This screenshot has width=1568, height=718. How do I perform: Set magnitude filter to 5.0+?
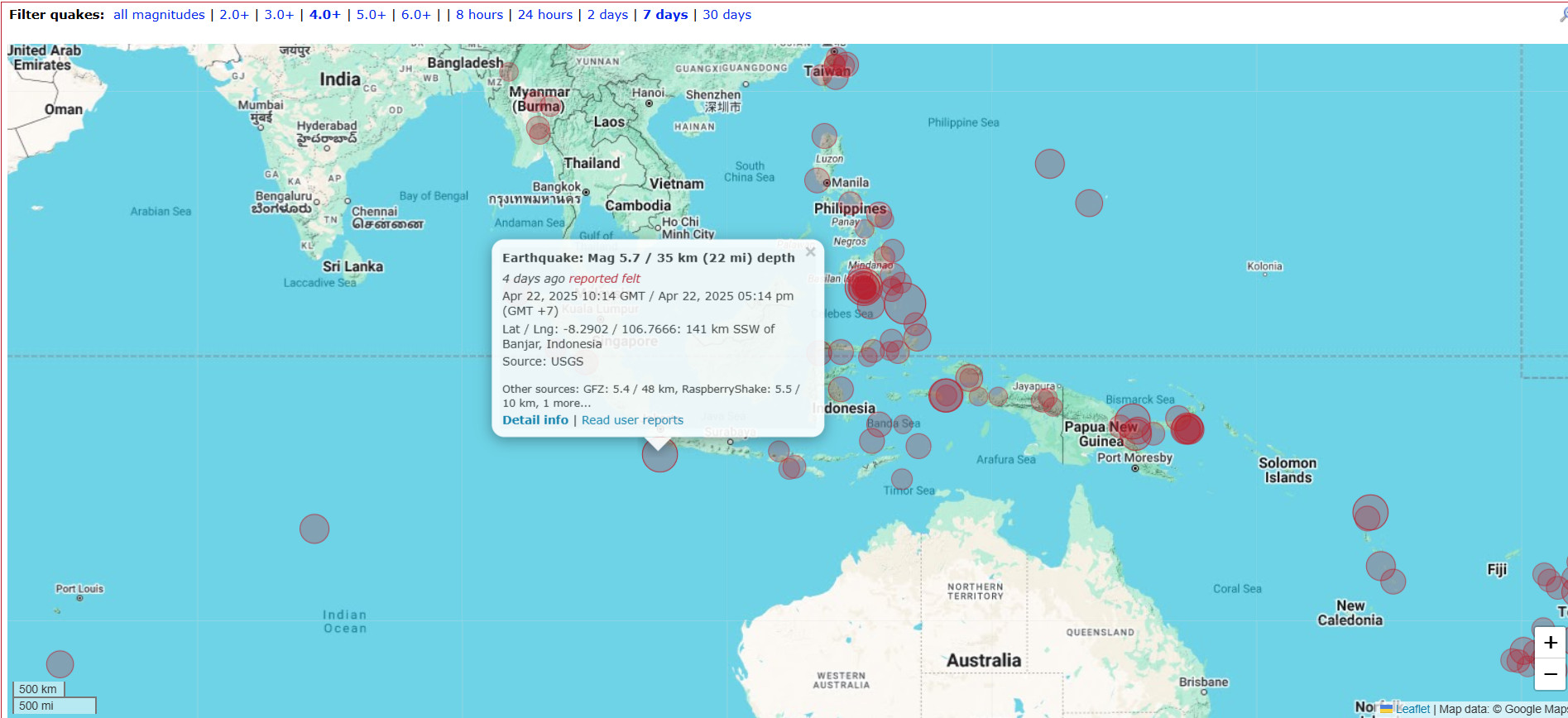click(371, 15)
